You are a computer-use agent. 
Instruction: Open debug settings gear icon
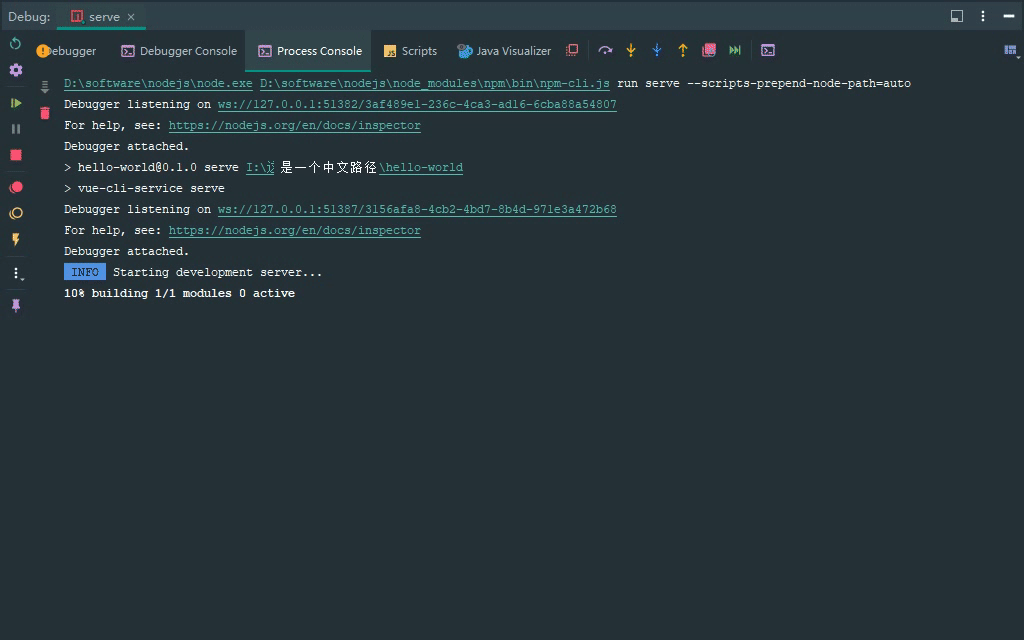(x=16, y=70)
